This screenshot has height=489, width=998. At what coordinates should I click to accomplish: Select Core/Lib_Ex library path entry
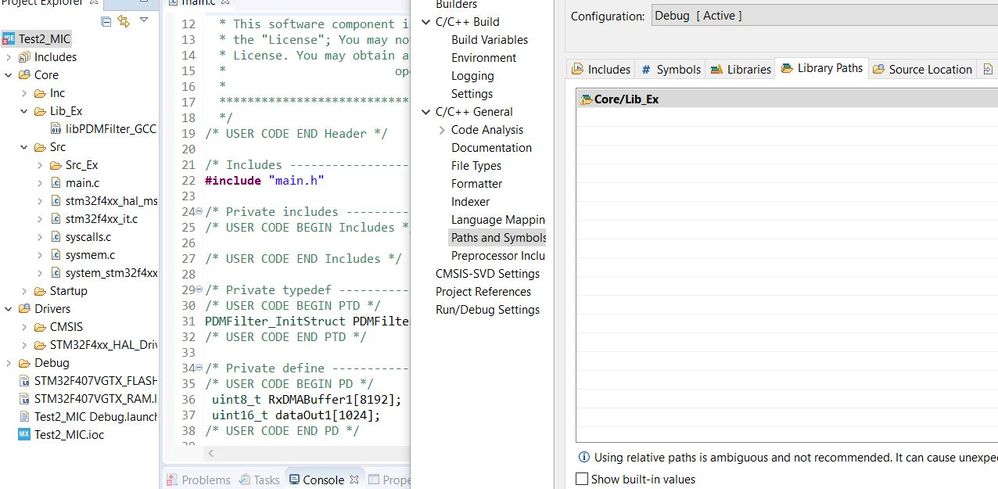click(x=787, y=99)
